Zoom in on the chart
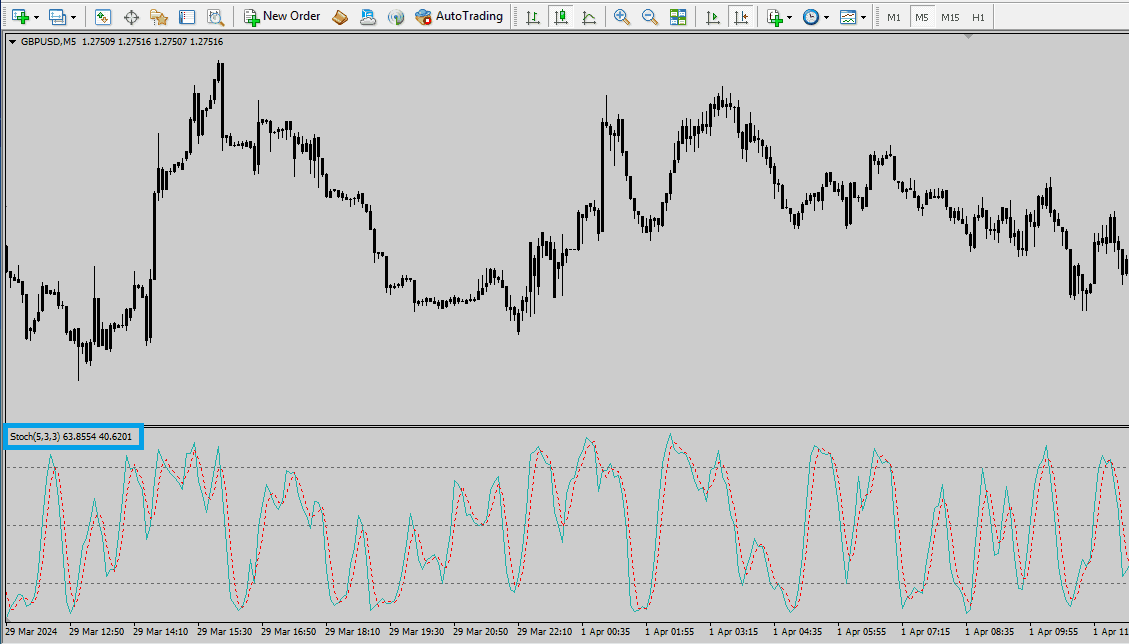This screenshot has width=1129, height=644. [x=622, y=17]
